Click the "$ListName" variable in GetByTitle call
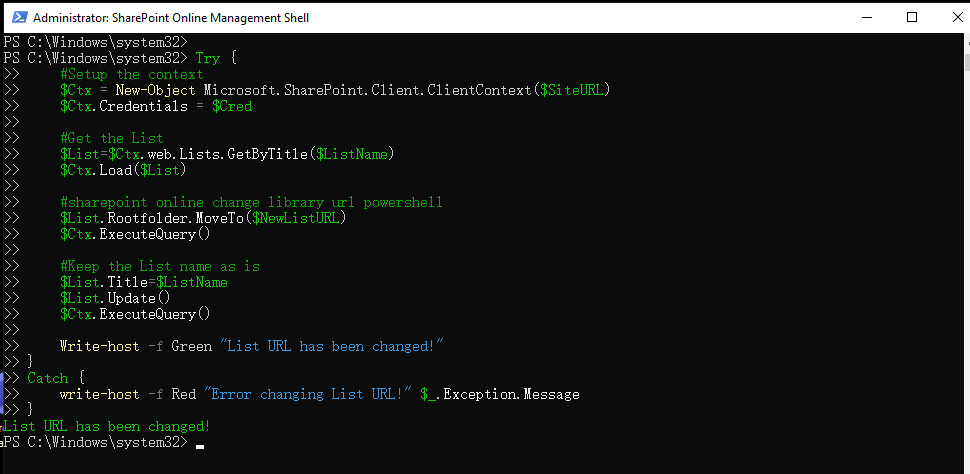Image resolution: width=970 pixels, height=474 pixels. tap(351, 154)
